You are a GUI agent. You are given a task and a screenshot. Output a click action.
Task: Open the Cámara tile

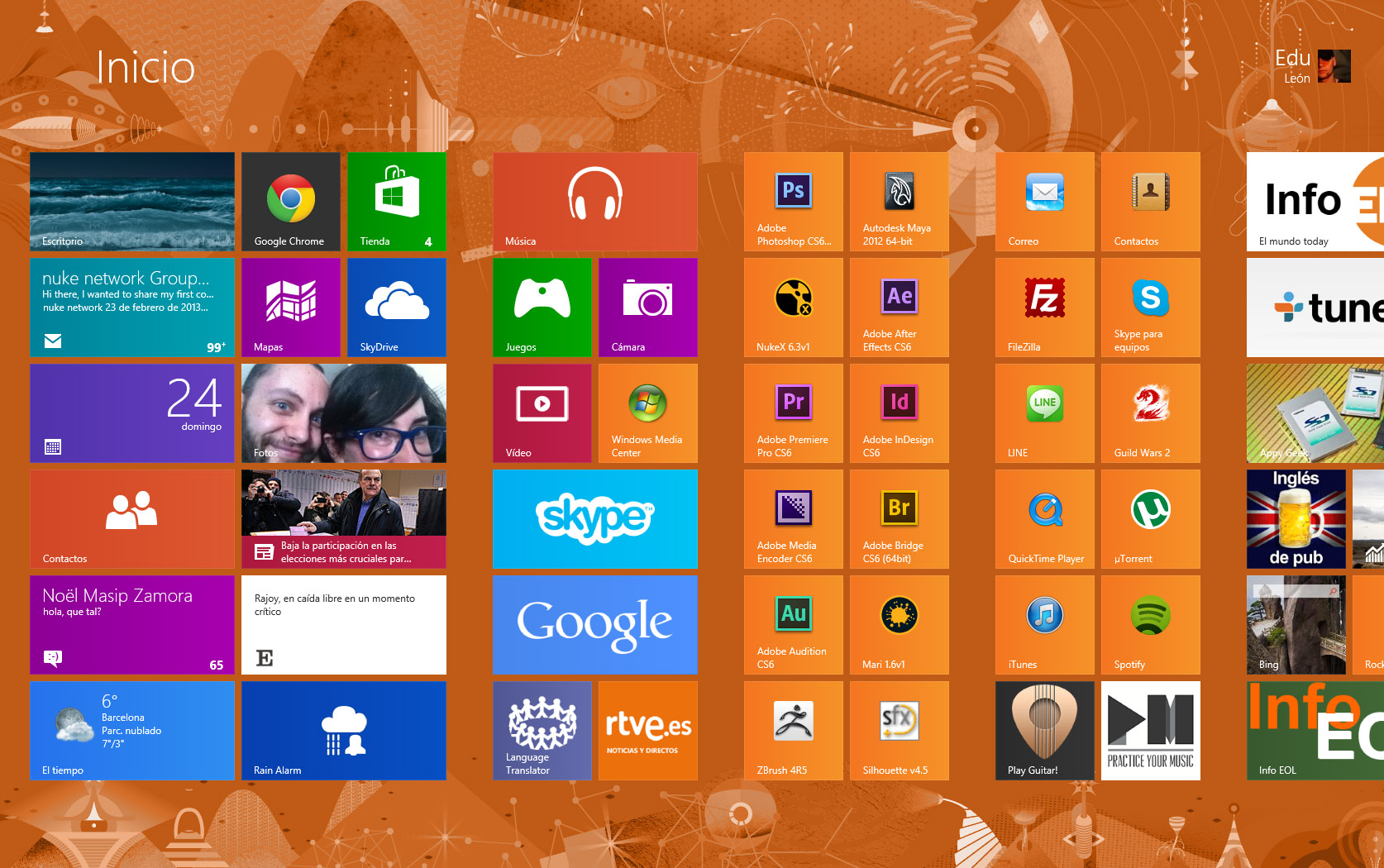647,308
